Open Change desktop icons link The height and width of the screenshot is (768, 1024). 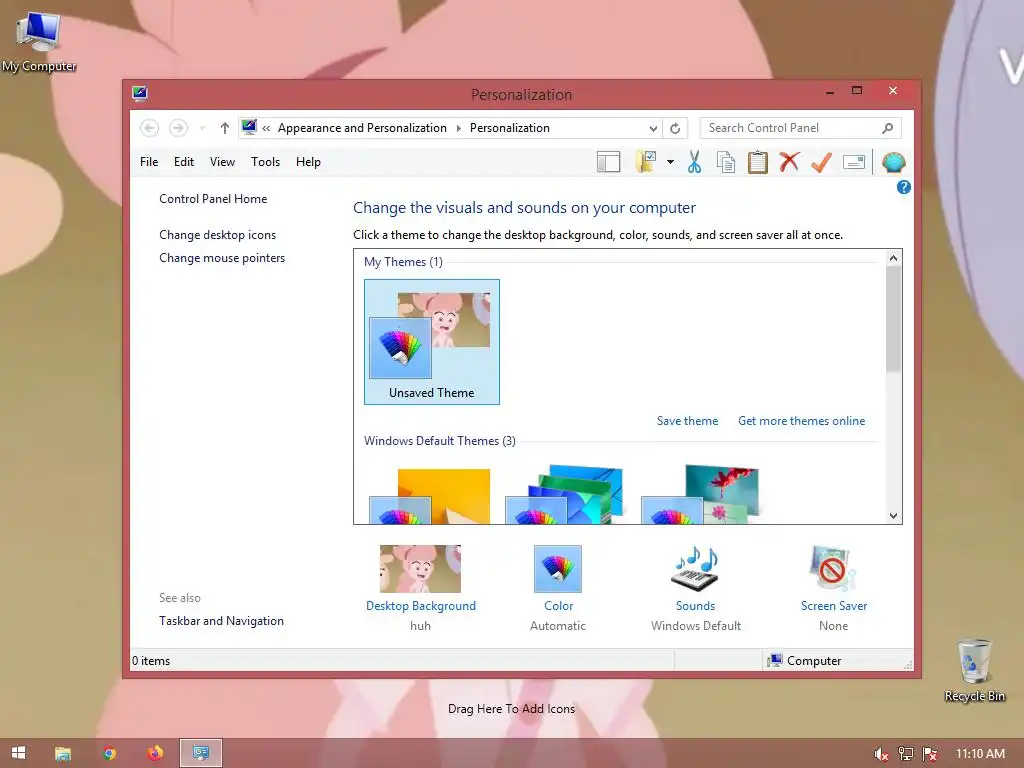(x=217, y=234)
